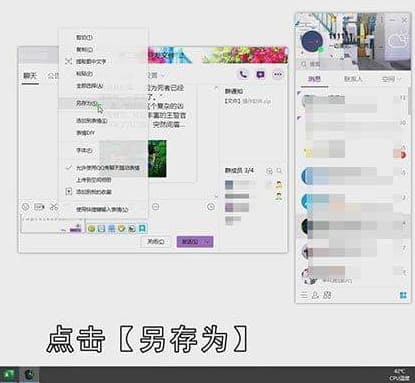Screen dimensions: 415x383
Task: Click the first member's role badge icon
Action: (279, 184)
